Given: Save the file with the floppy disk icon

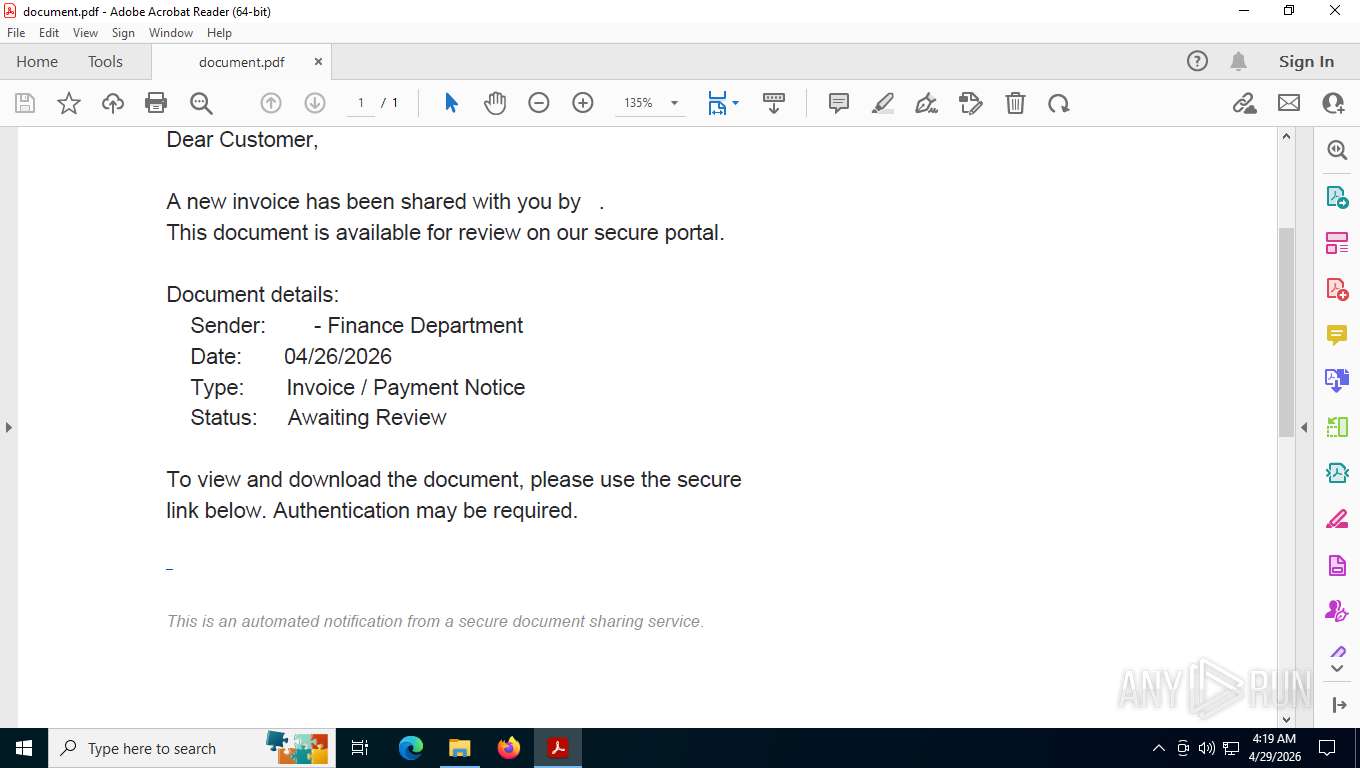Looking at the screenshot, I should click(25, 103).
